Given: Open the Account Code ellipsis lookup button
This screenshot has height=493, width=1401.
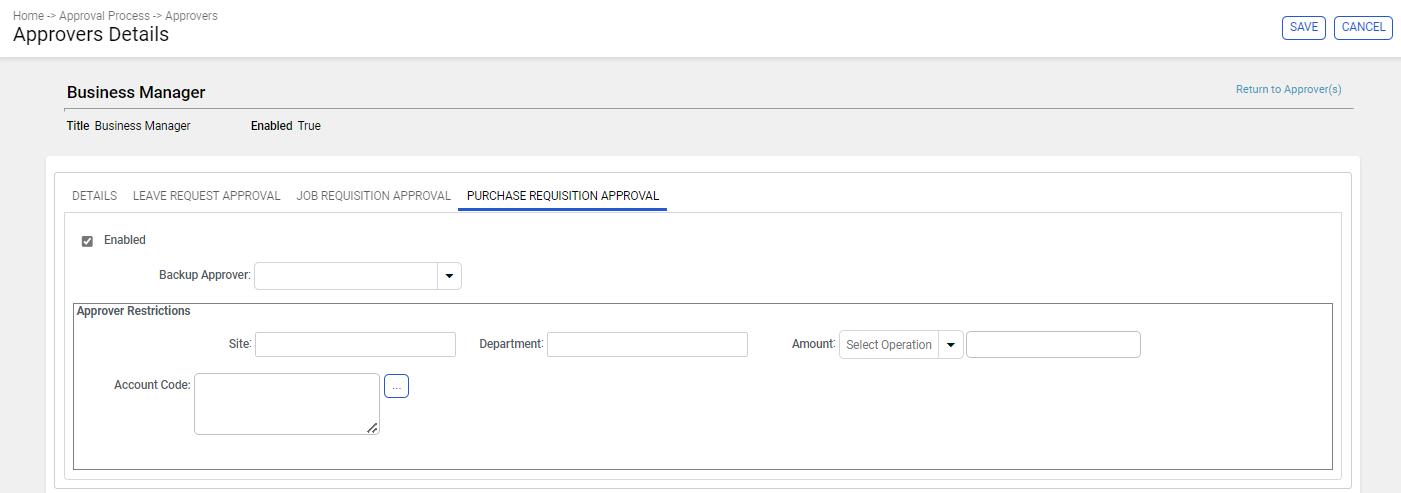Looking at the screenshot, I should pos(396,386).
